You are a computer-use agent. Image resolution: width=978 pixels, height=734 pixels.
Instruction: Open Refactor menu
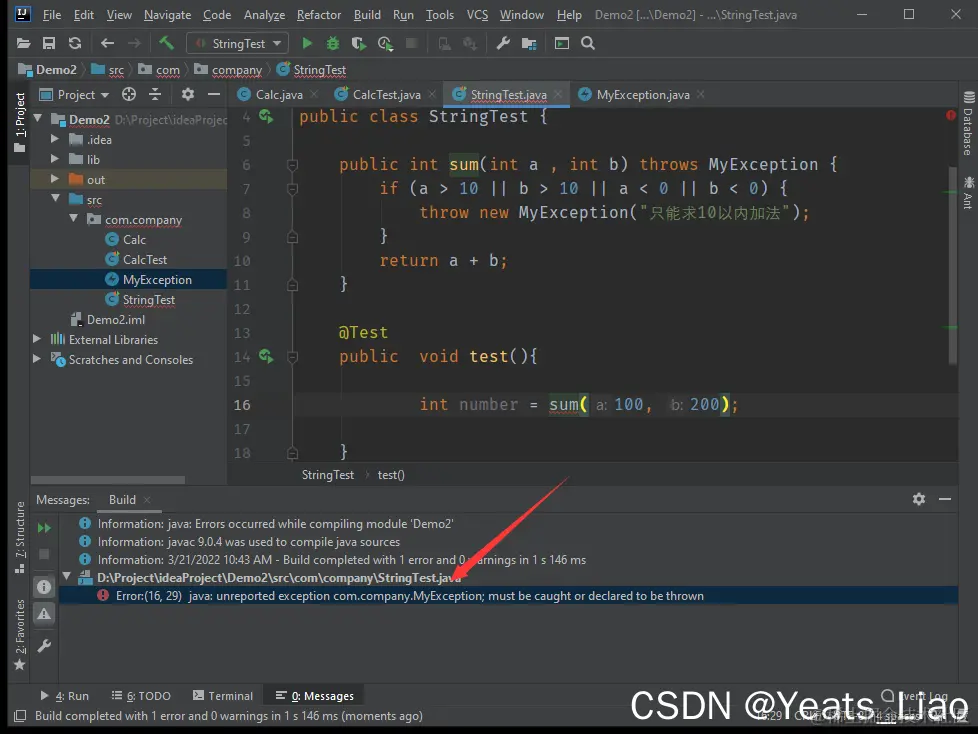pos(319,14)
